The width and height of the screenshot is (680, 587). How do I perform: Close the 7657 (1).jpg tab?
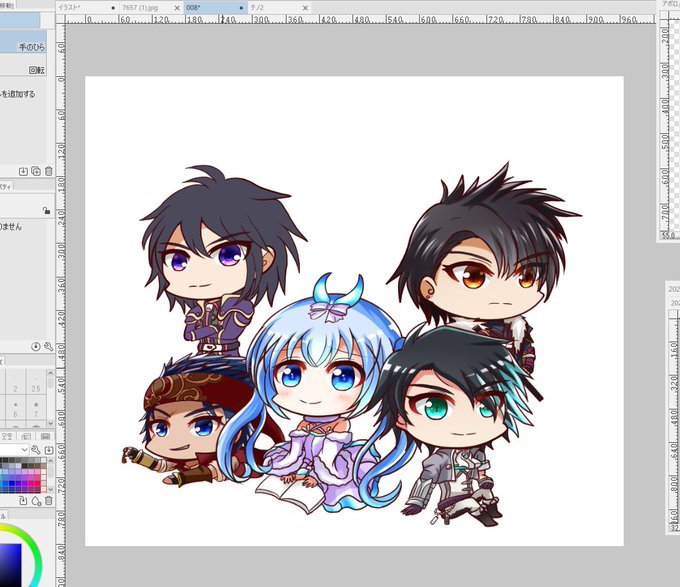click(177, 8)
